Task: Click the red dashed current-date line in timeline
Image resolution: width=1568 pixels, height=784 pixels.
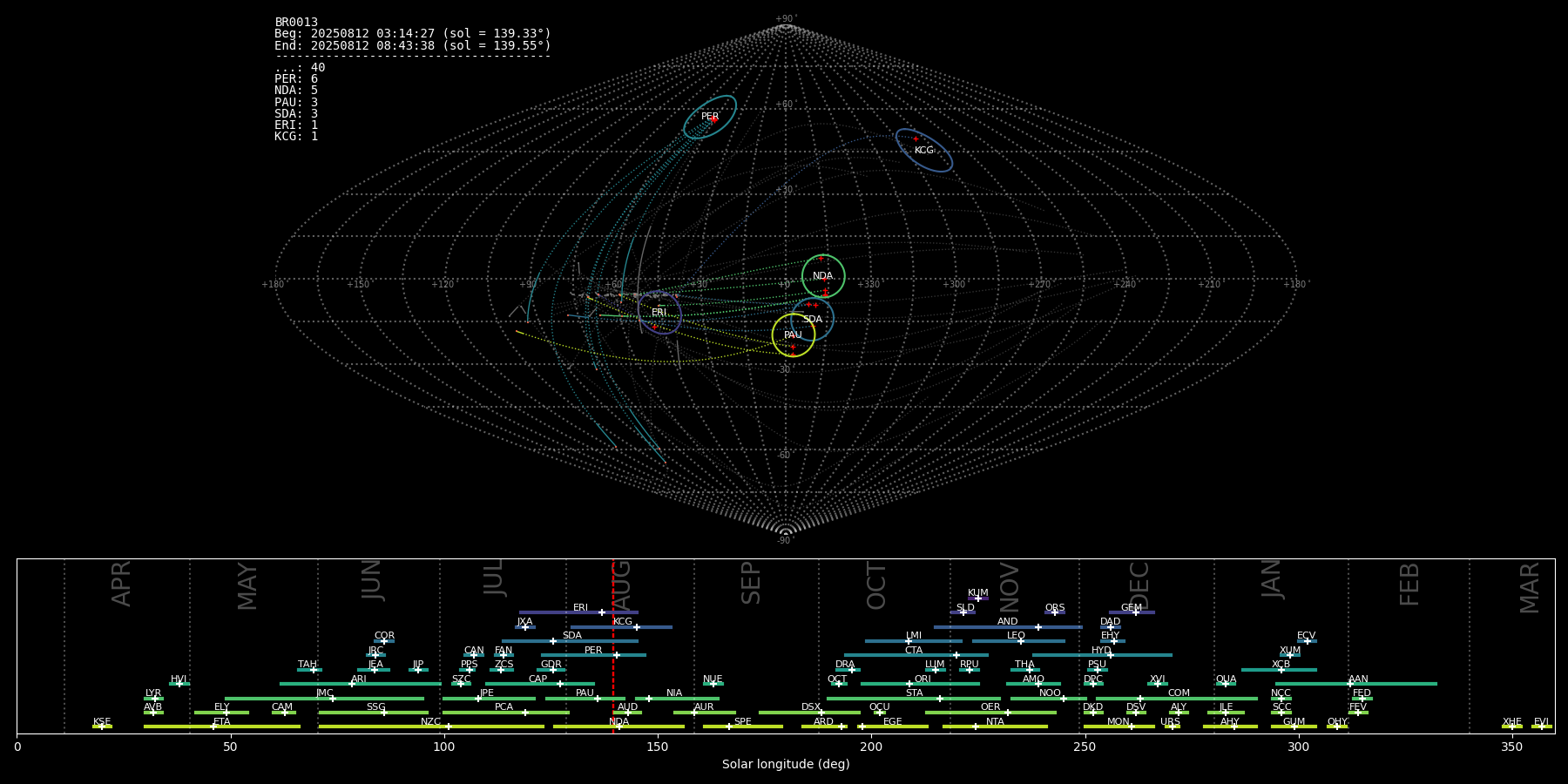Action: click(x=613, y=645)
